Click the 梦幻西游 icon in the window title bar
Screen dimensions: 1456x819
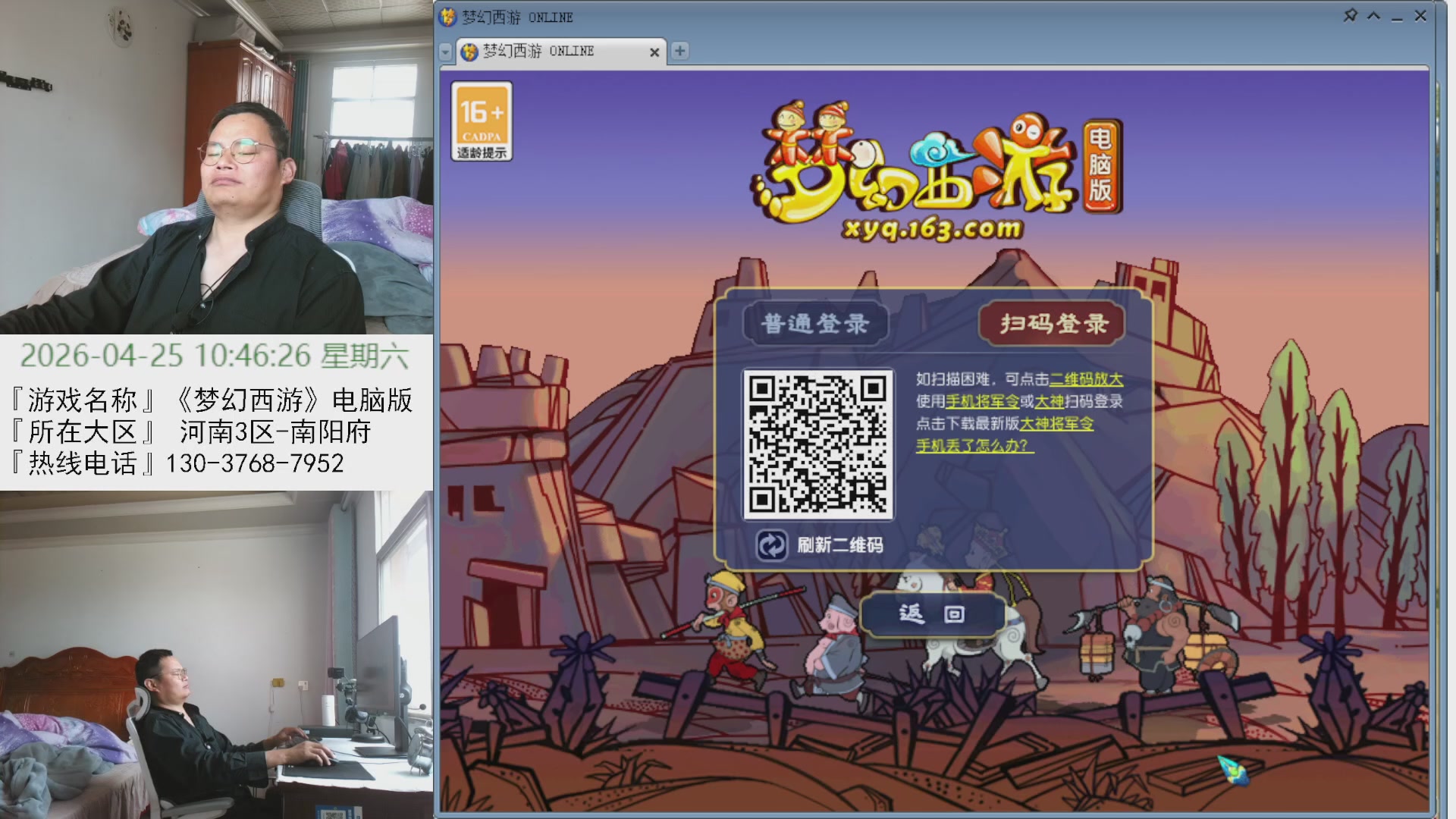[x=447, y=16]
